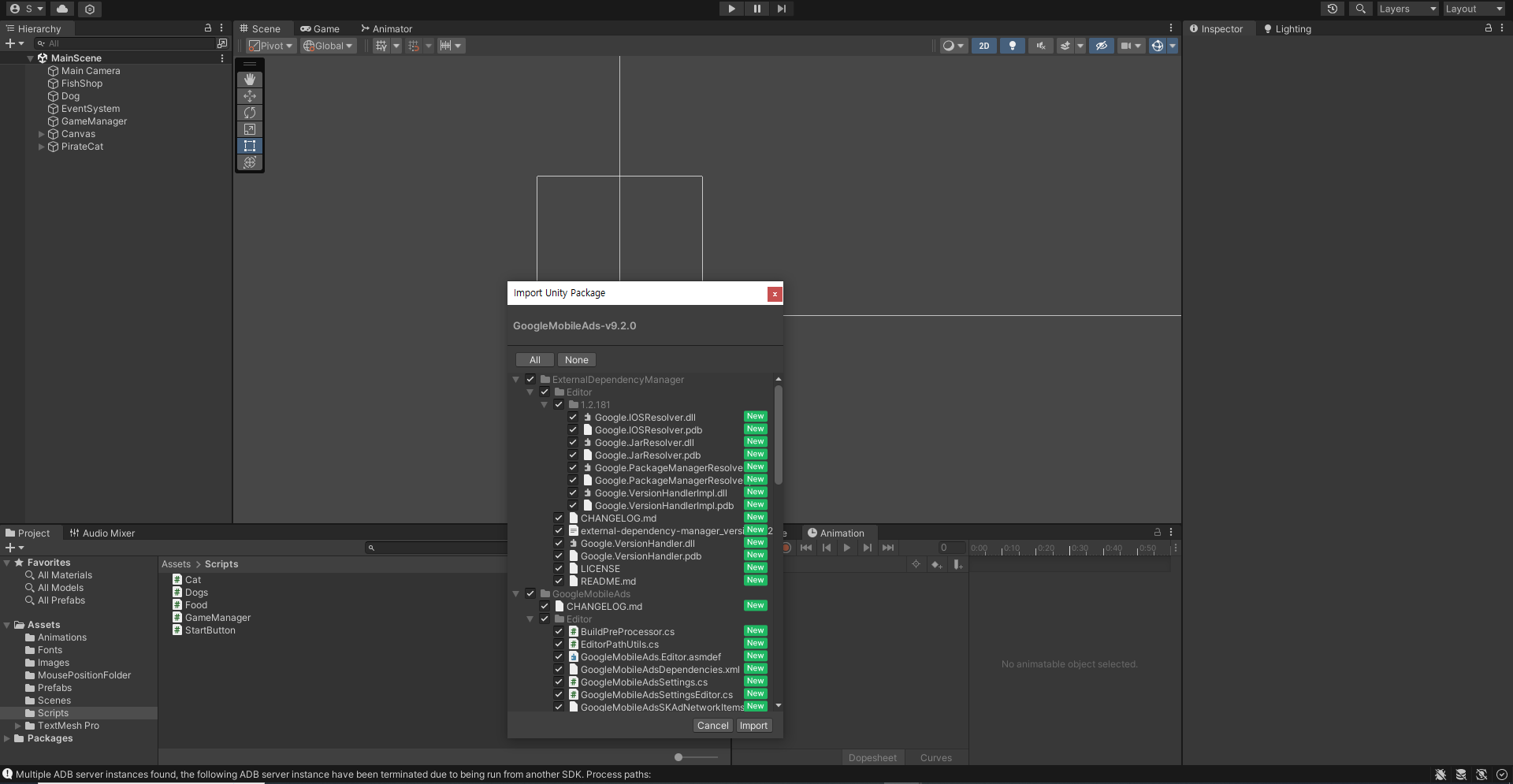
Task: Select the Hand (View) tool
Action: click(x=250, y=80)
